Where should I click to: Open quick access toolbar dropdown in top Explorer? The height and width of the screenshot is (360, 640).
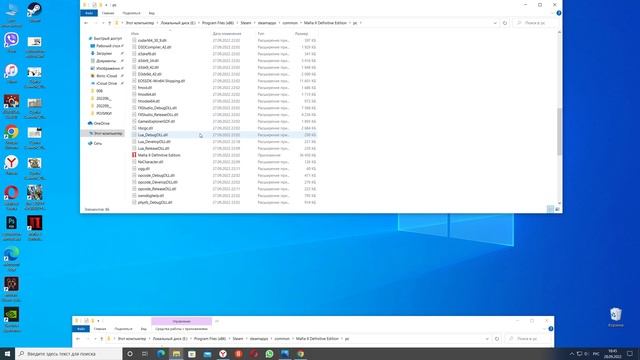point(106,5)
